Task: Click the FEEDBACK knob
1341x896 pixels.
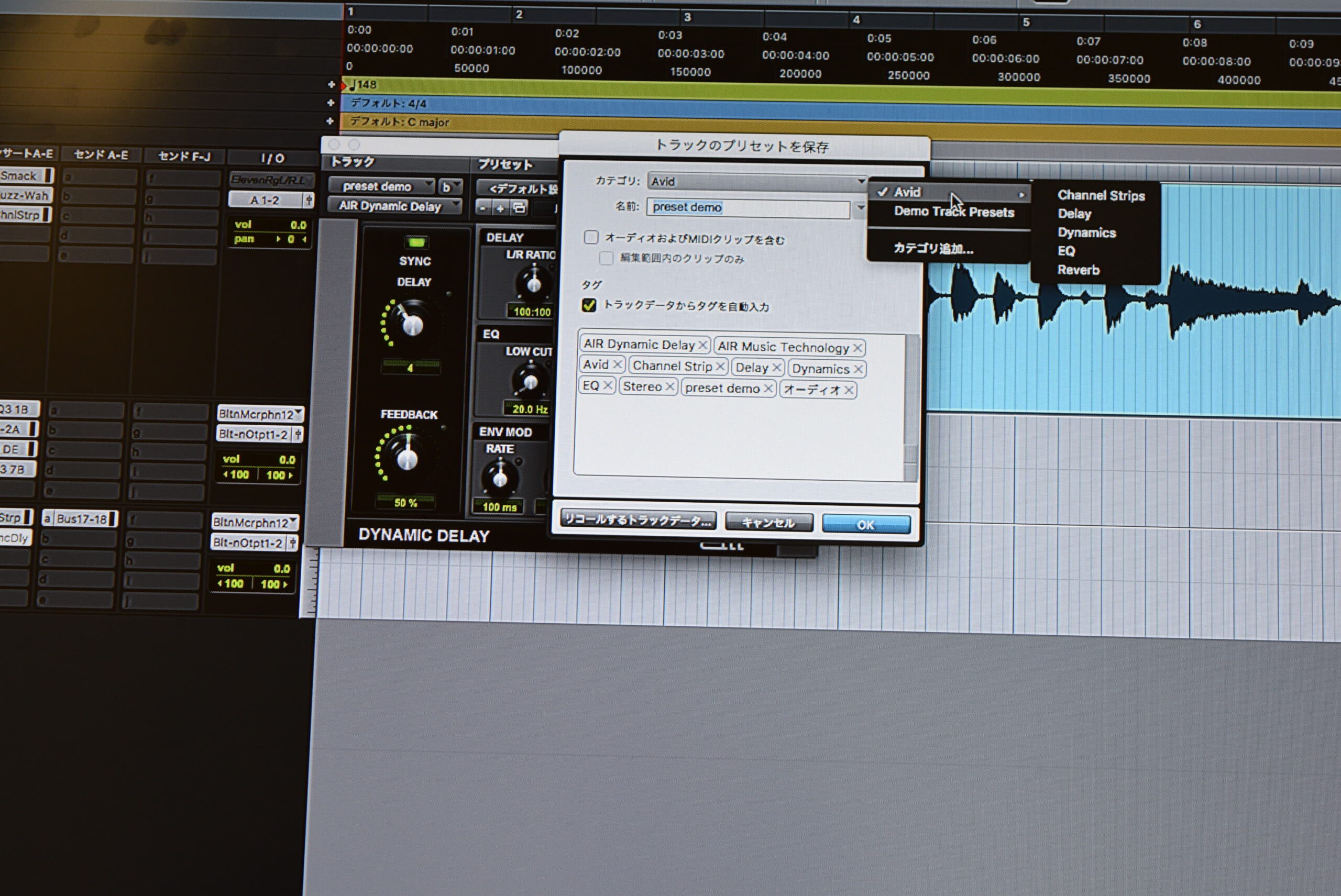Action: tap(407, 458)
